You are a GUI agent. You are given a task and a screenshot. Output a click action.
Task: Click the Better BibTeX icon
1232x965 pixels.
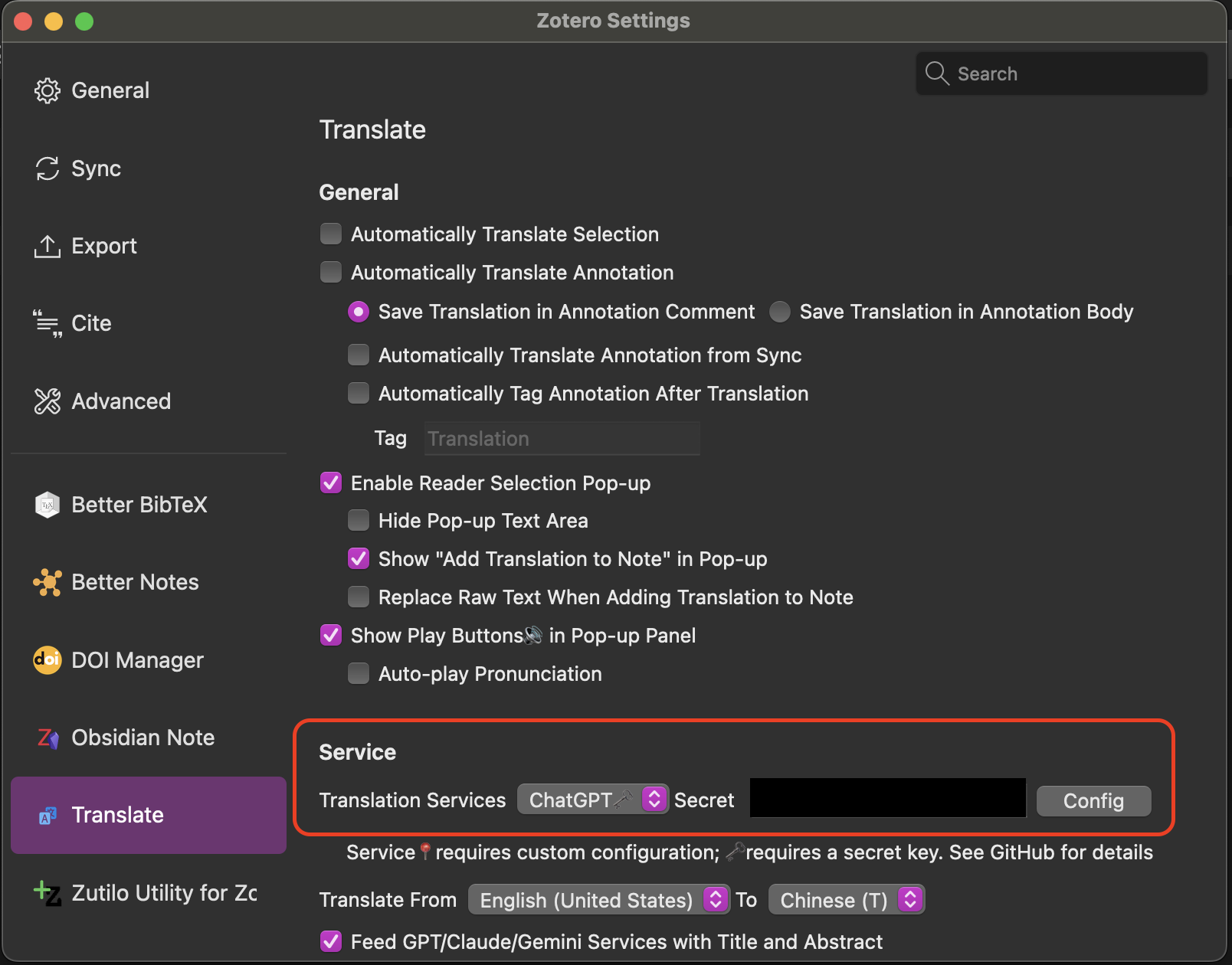[47, 505]
